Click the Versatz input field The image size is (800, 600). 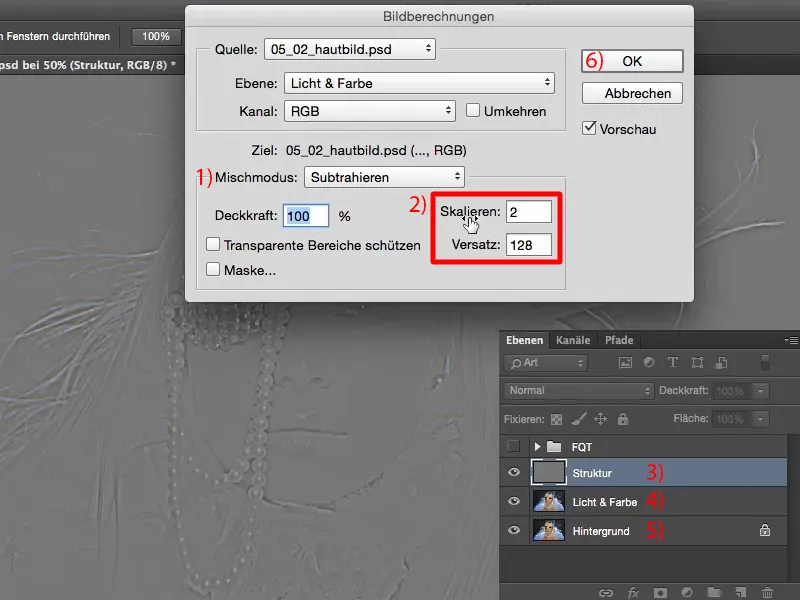pyautogui.click(x=529, y=245)
